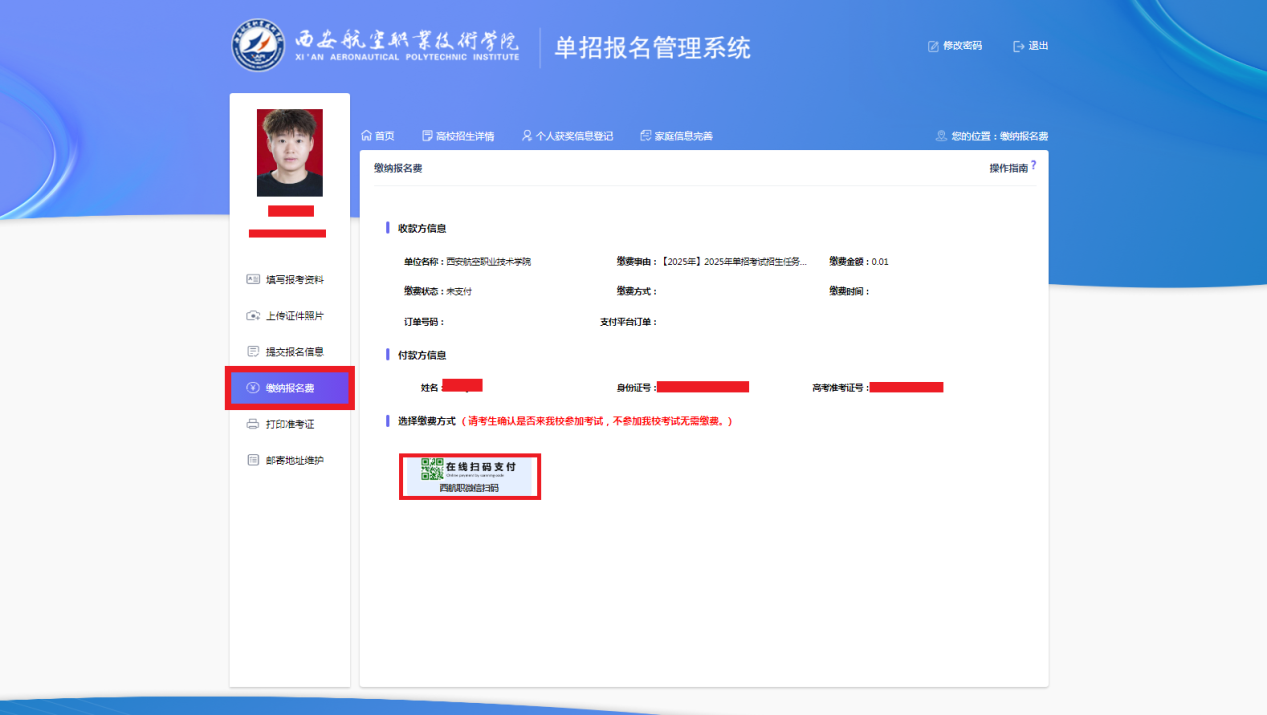Go to 首页 tab
The width and height of the screenshot is (1267, 715).
(384, 136)
